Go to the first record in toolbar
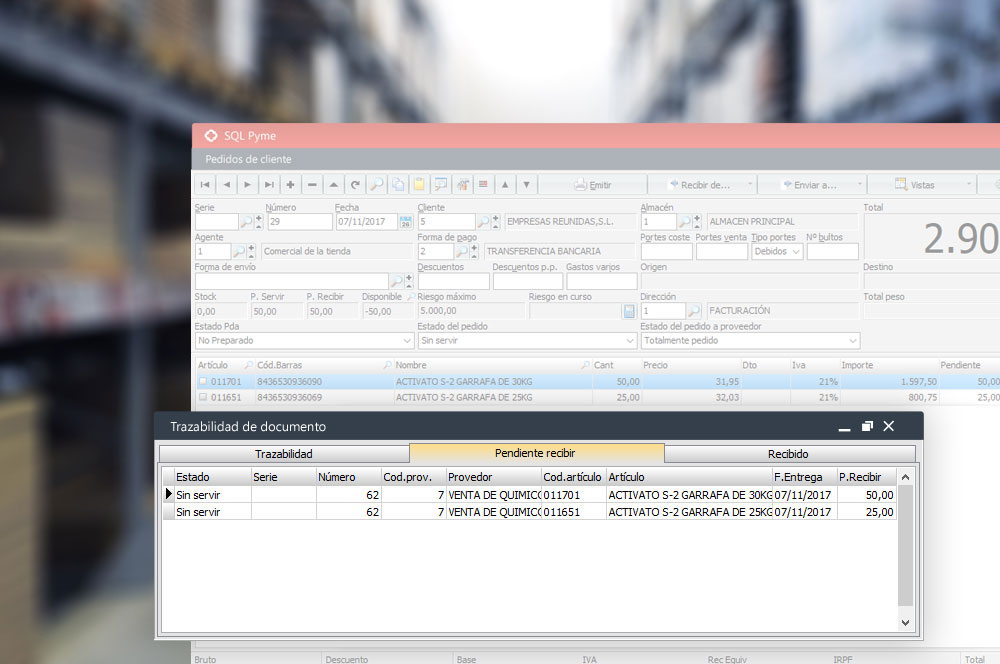Viewport: 1000px width, 664px height. tap(205, 185)
